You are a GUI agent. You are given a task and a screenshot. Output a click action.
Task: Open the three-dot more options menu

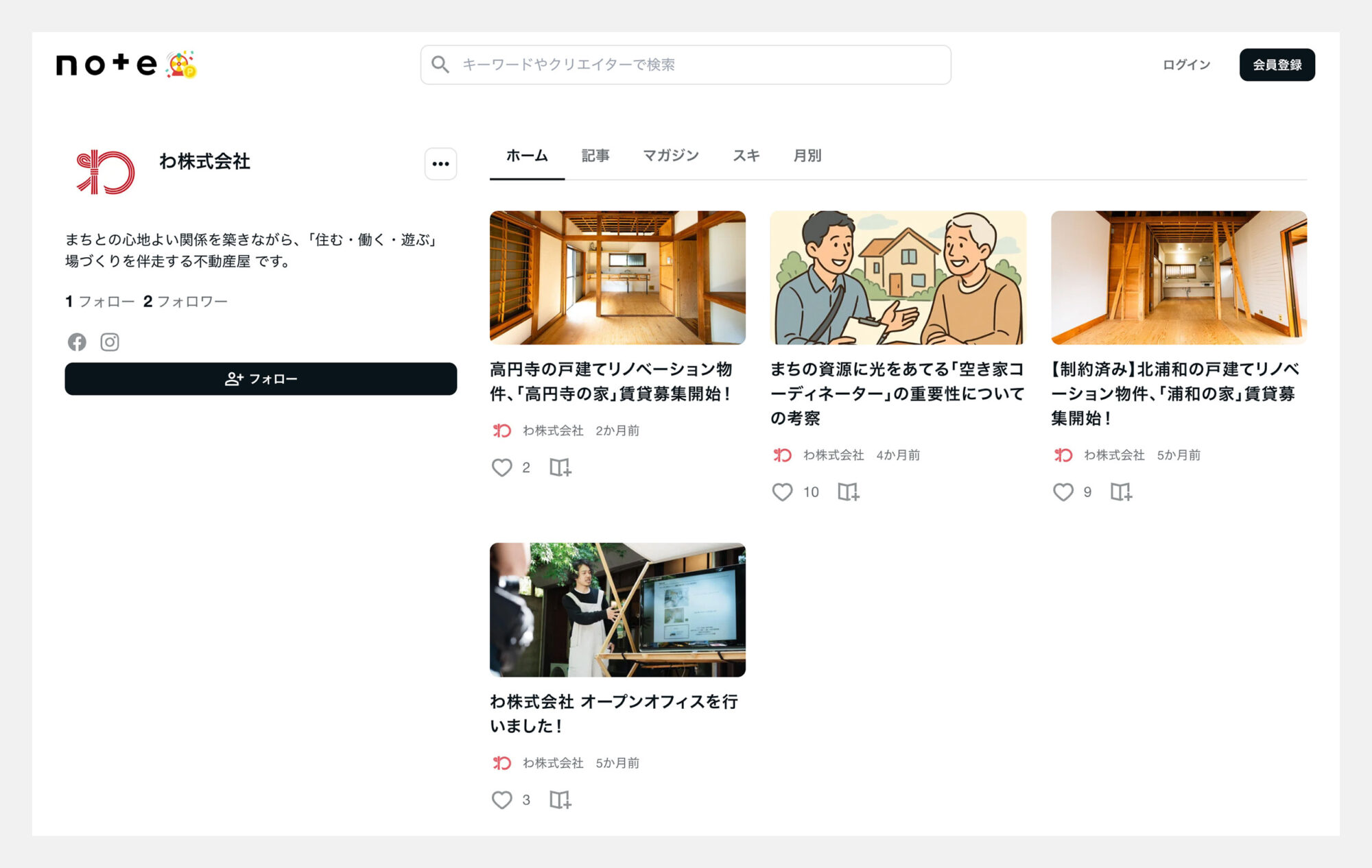coord(440,164)
